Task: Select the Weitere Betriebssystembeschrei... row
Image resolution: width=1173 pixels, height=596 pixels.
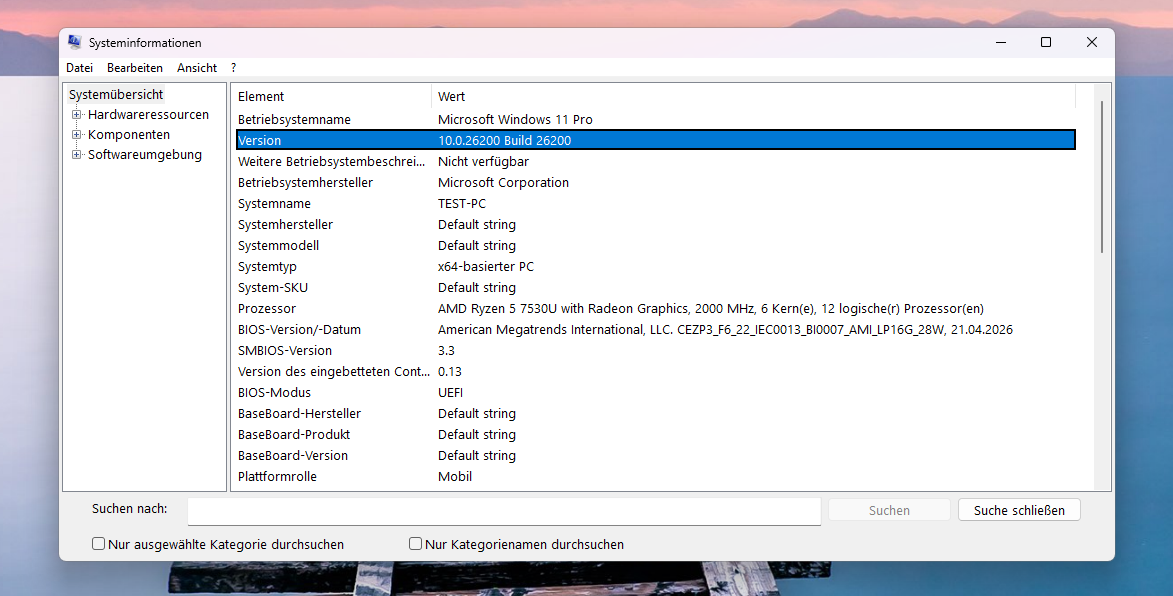Action: [656, 162]
